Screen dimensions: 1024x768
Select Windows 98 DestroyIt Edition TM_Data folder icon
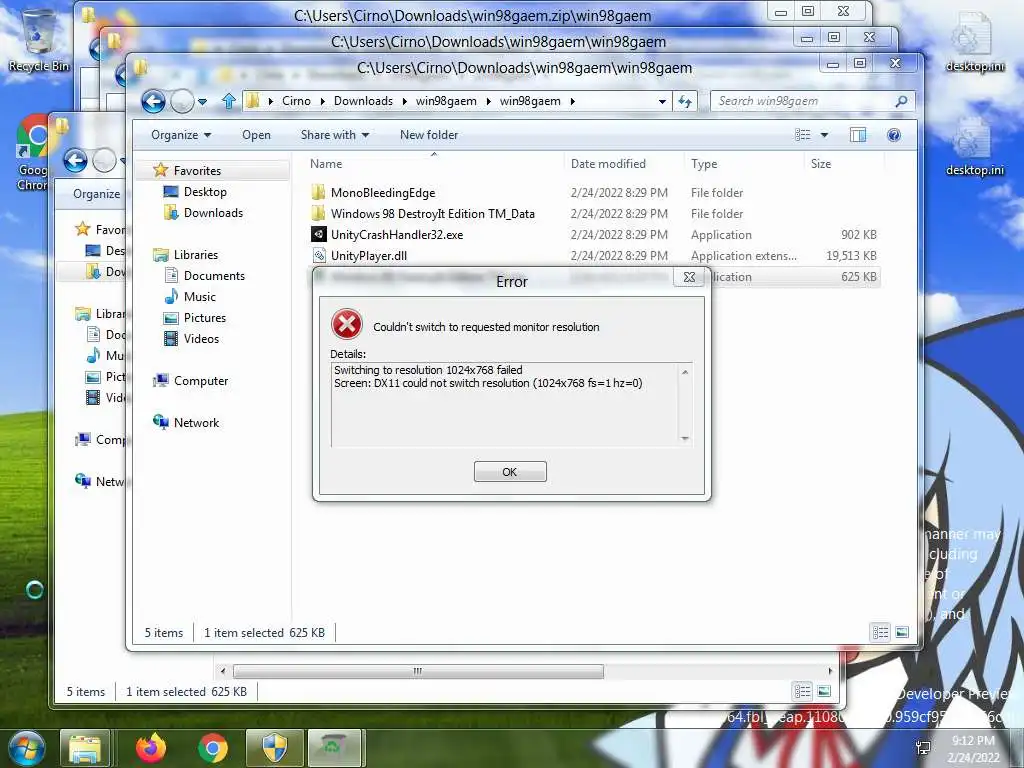click(319, 214)
